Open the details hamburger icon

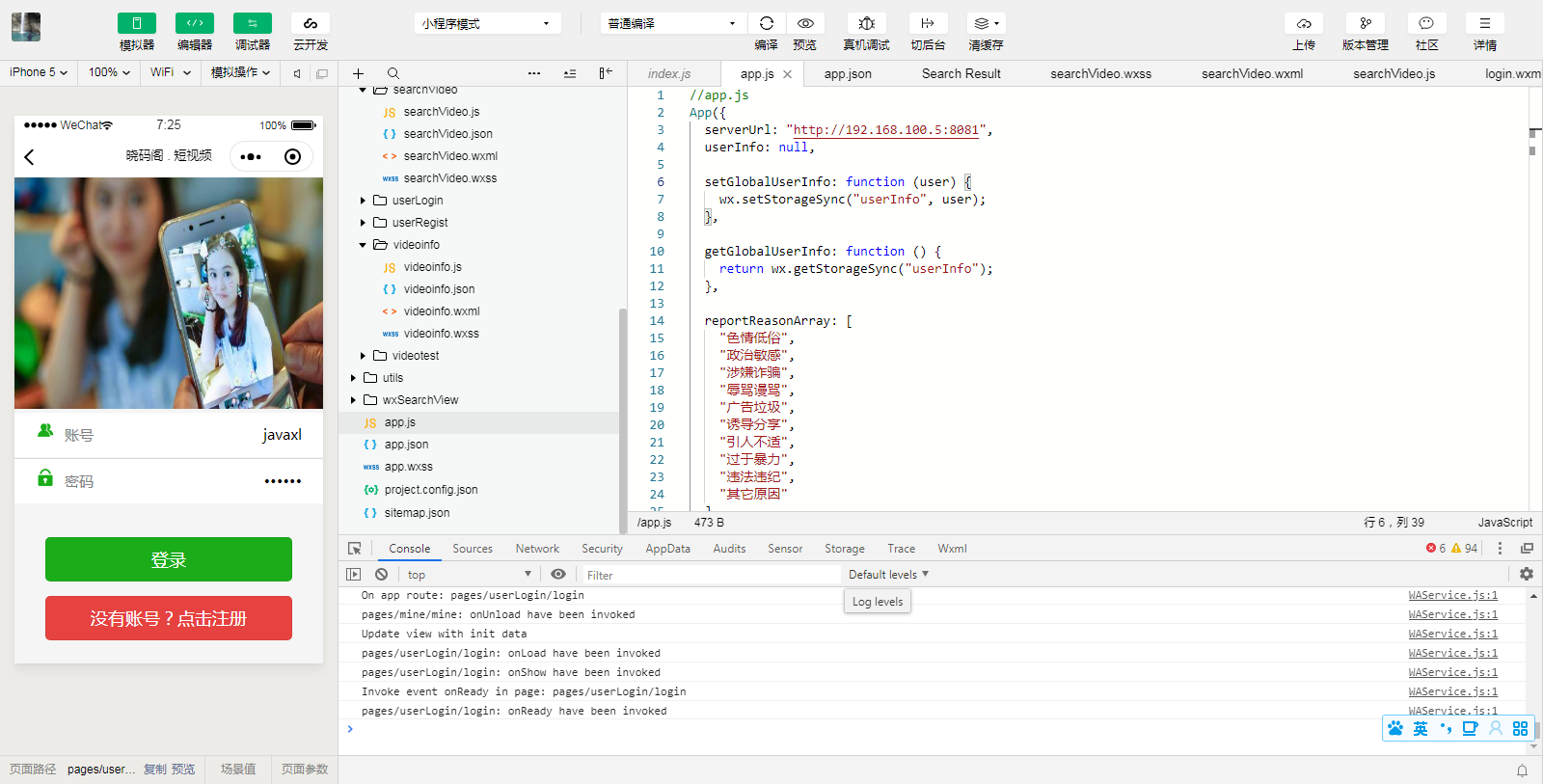click(1485, 23)
